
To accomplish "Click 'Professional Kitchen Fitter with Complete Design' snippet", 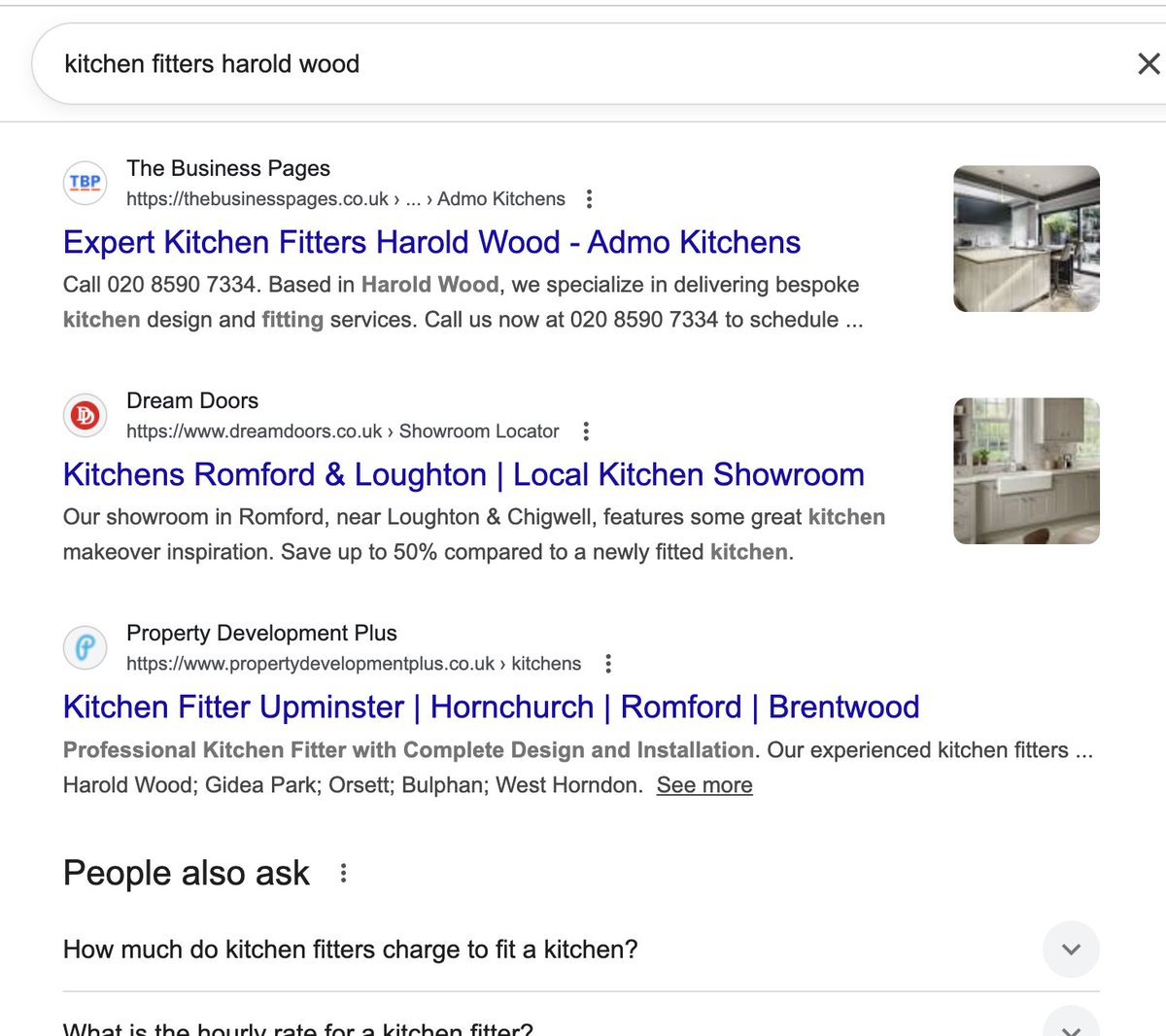I will pyautogui.click(x=578, y=768).
